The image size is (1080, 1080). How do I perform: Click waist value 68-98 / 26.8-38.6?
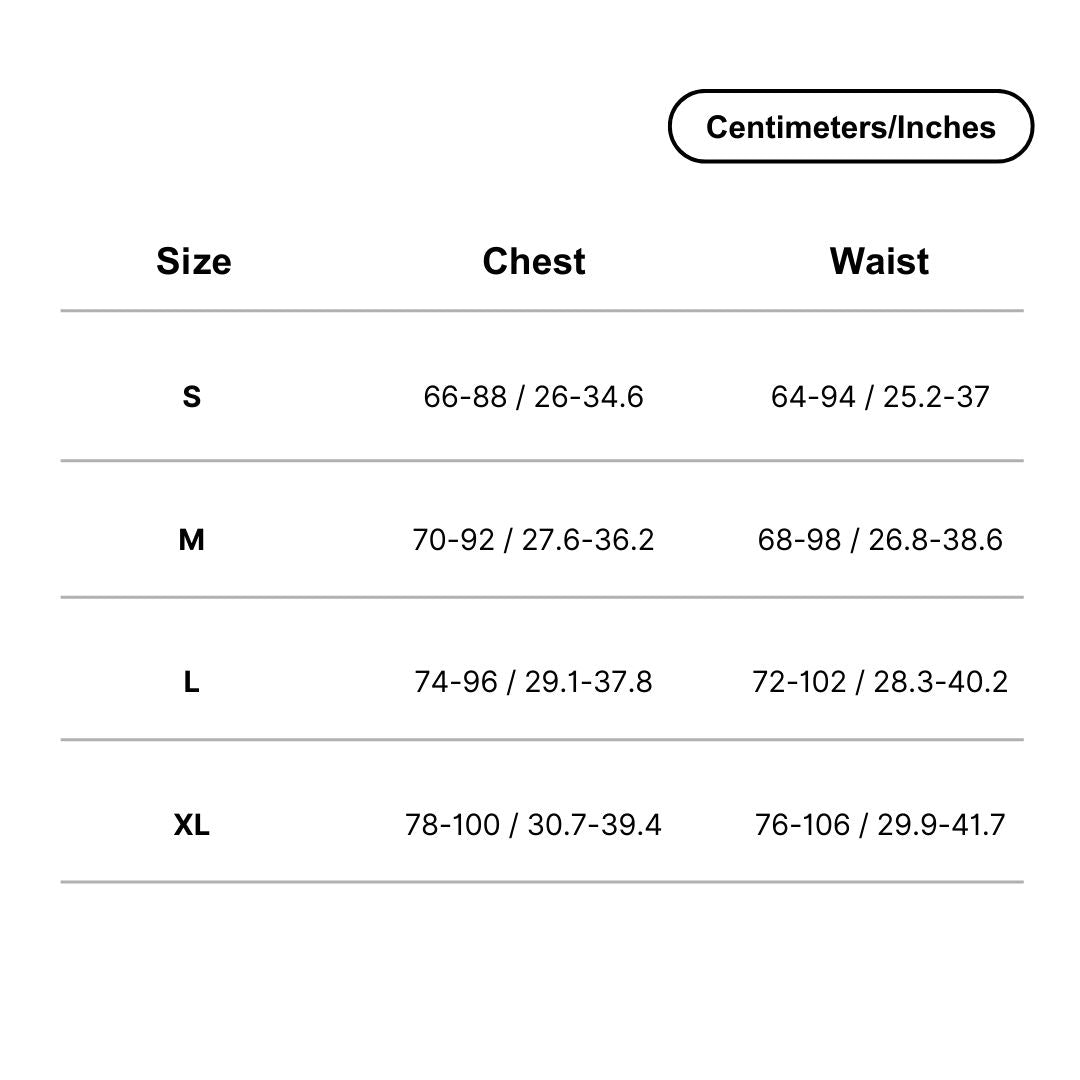(880, 540)
